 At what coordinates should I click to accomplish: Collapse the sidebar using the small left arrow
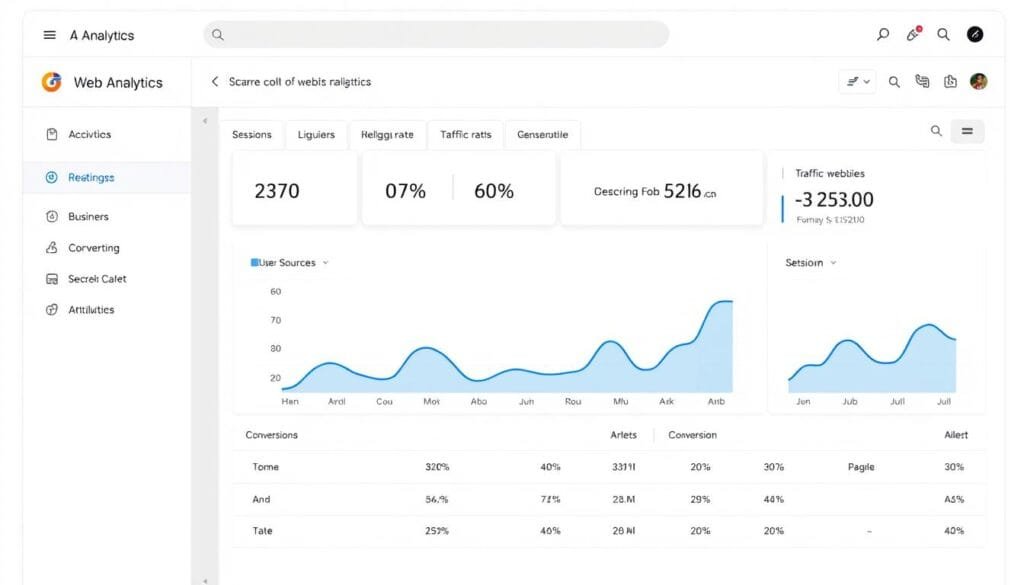tap(205, 121)
